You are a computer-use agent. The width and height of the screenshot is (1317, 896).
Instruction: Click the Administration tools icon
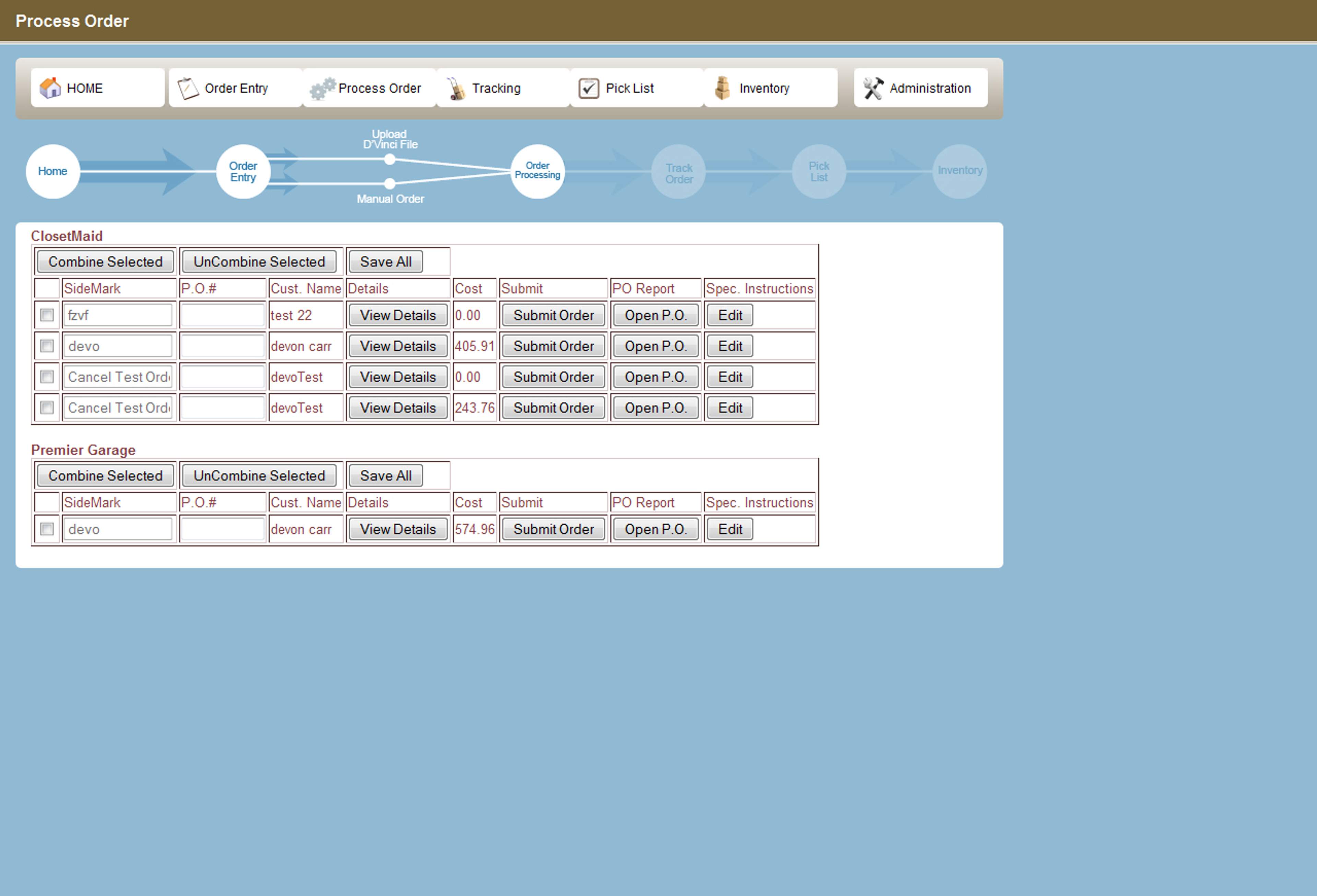pos(873,88)
